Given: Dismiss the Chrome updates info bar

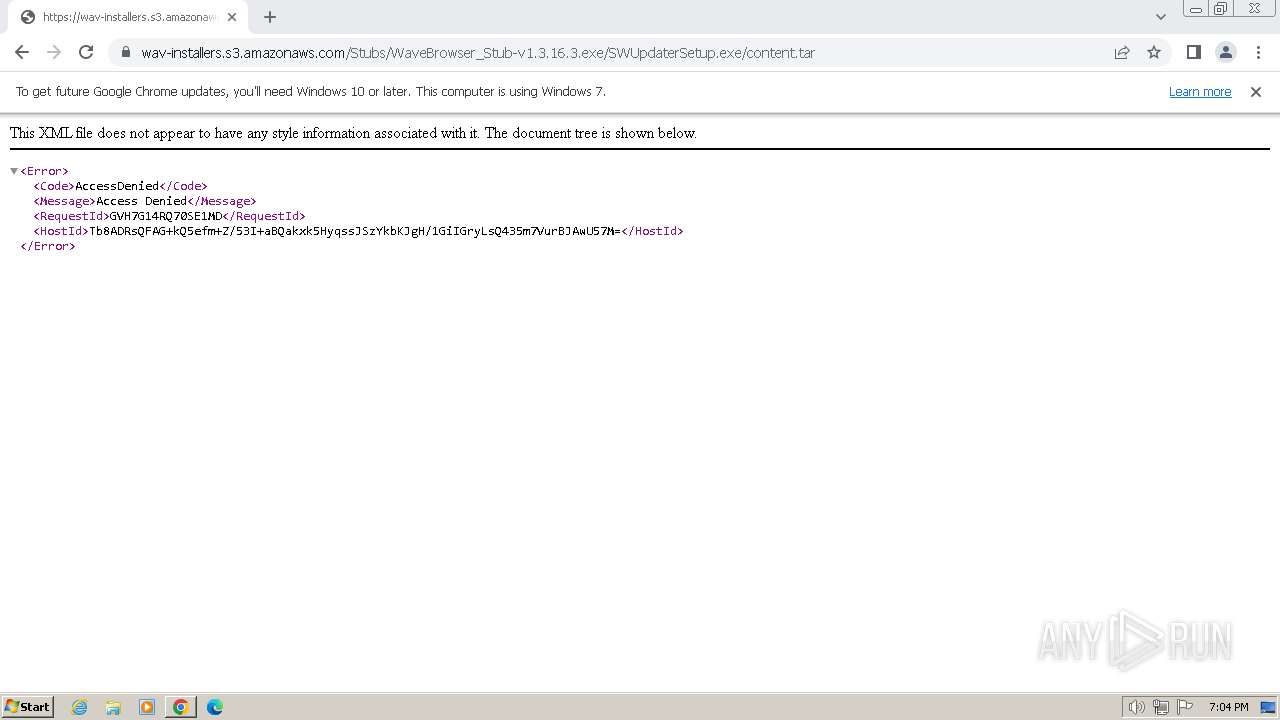Looking at the screenshot, I should click(x=1256, y=91).
